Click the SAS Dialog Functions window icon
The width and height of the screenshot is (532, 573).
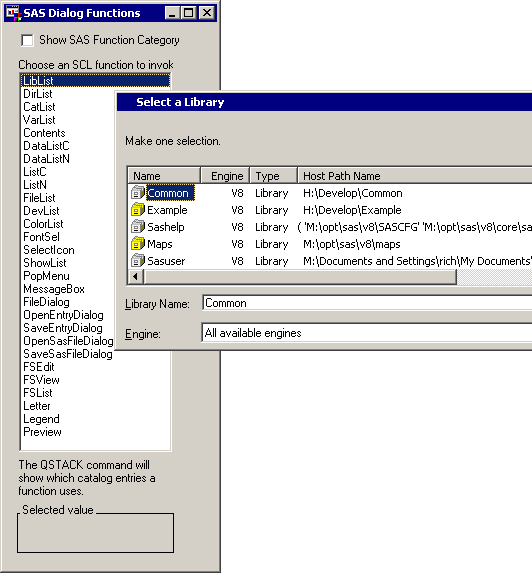tap(14, 13)
